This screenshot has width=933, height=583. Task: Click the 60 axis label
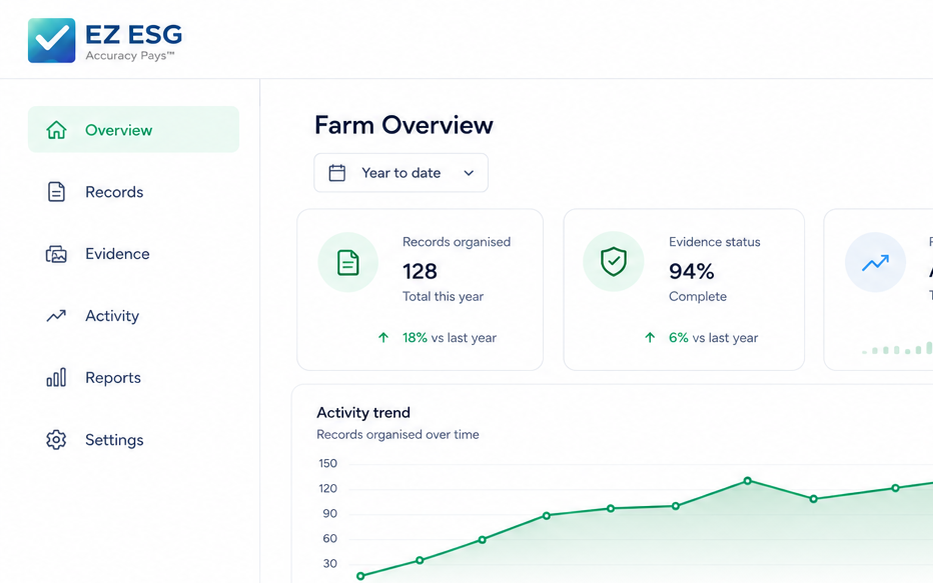click(330, 538)
